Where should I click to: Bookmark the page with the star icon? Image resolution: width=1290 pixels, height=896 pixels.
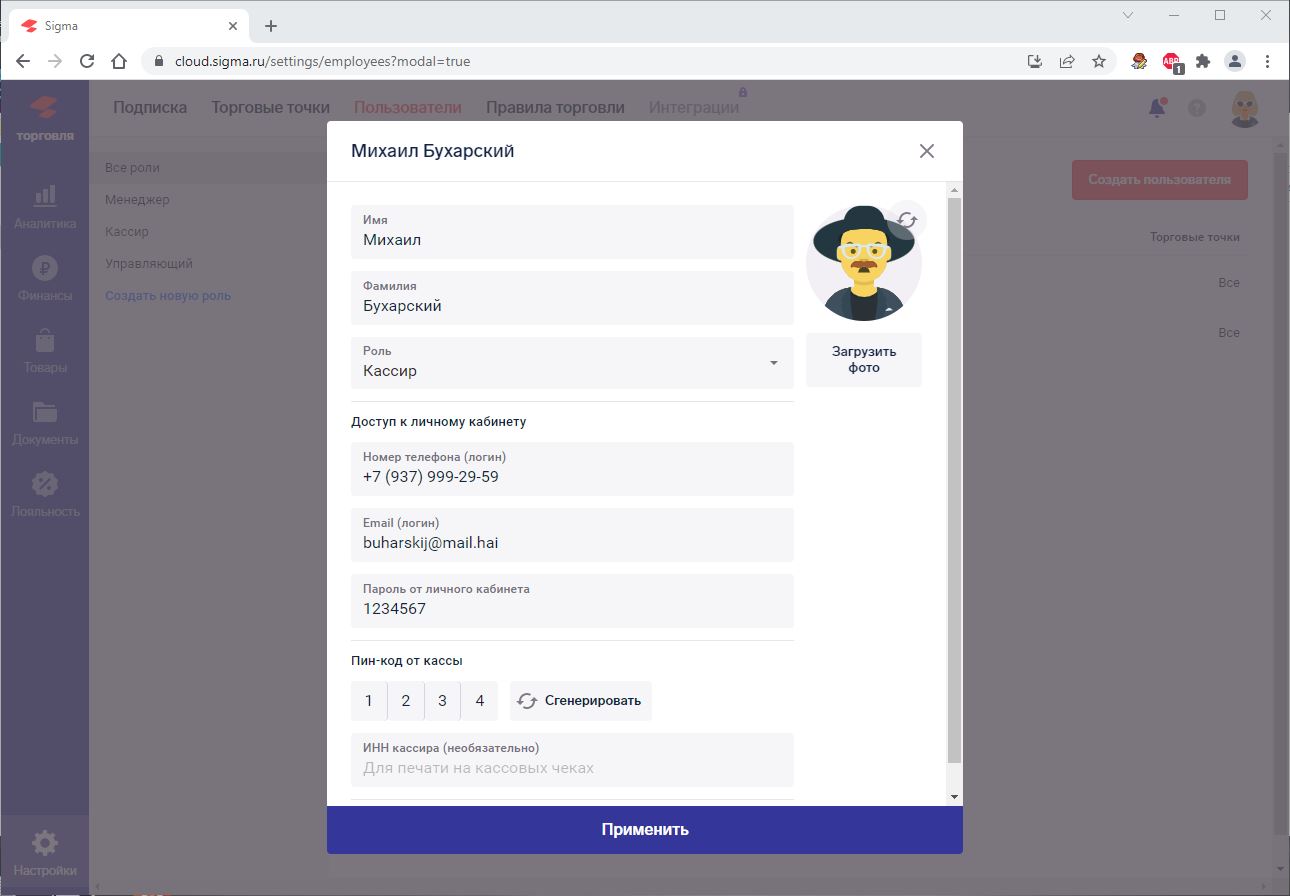(x=1100, y=61)
